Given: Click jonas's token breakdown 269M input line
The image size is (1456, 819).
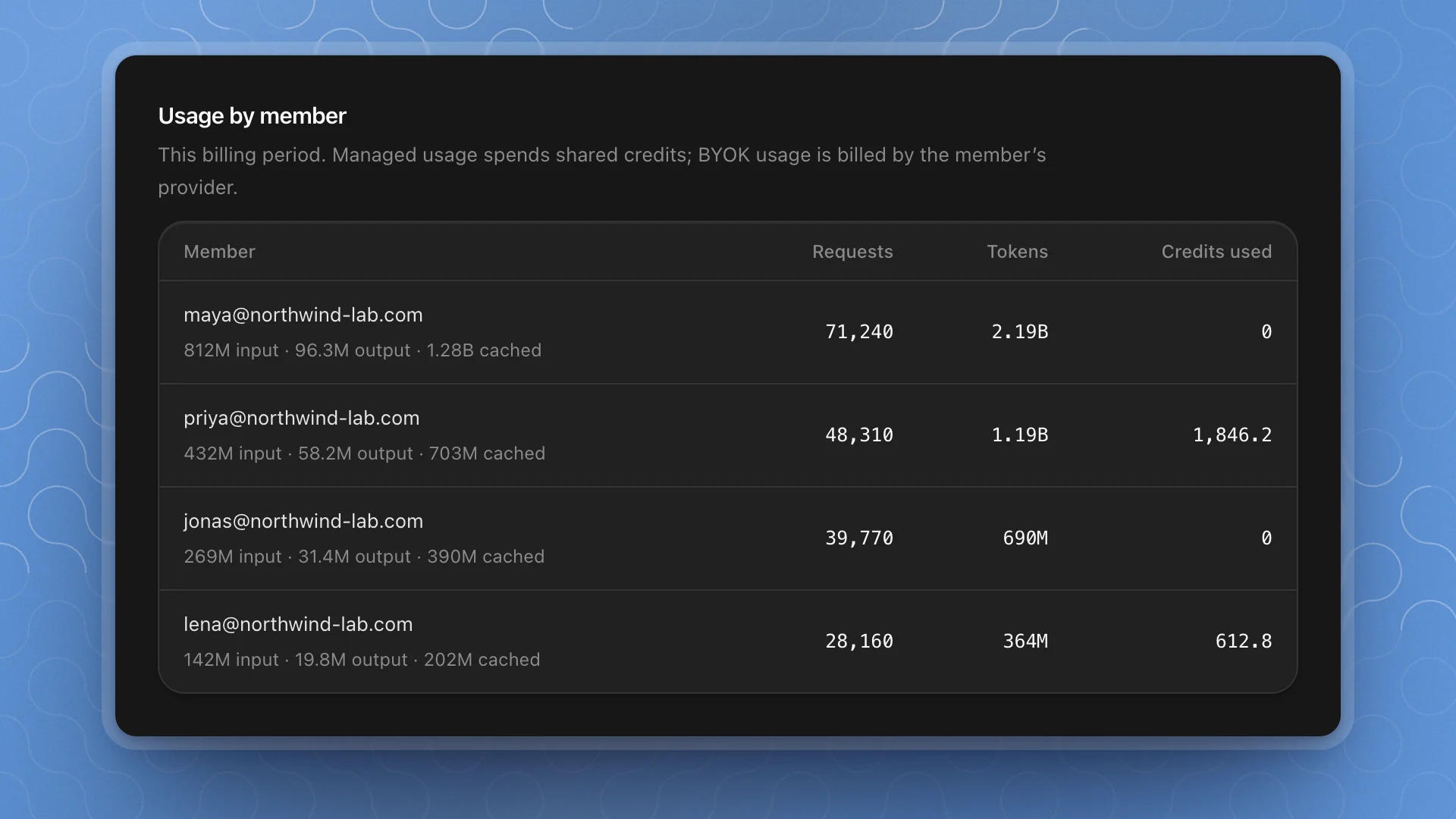Looking at the screenshot, I should [364, 557].
